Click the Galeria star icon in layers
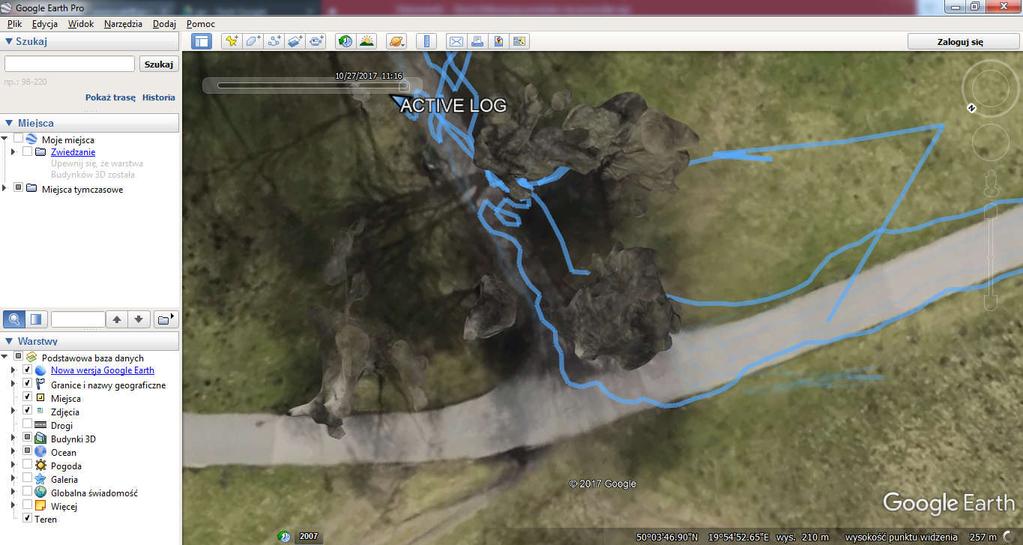 [41, 479]
